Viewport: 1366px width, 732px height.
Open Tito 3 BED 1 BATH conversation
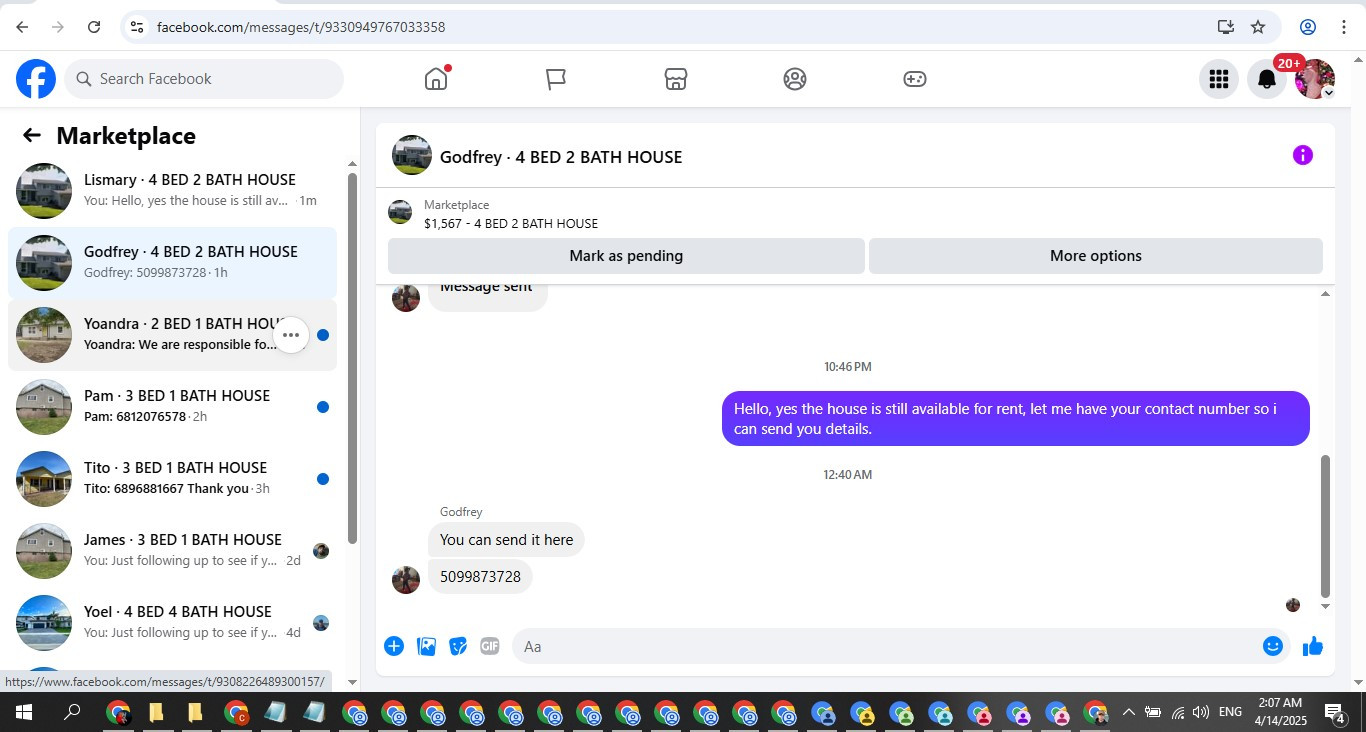(172, 478)
